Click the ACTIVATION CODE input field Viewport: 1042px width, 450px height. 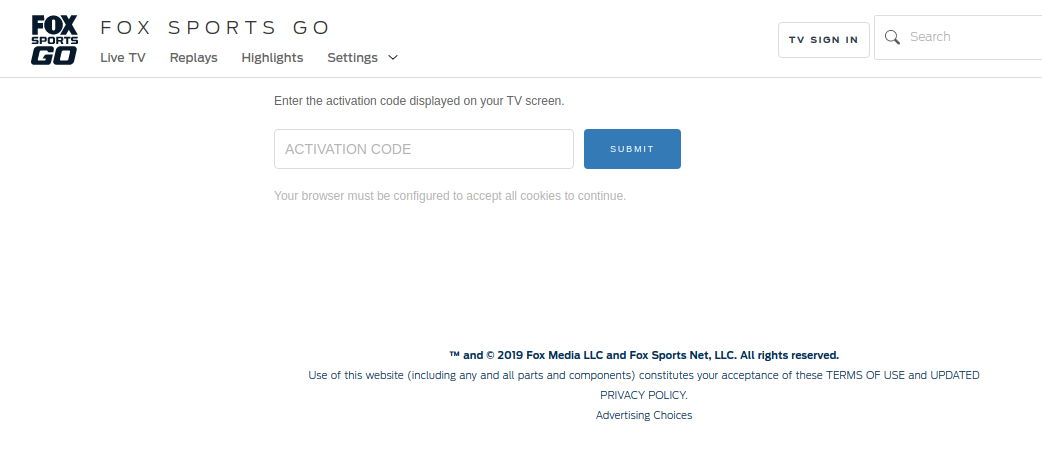coord(424,149)
